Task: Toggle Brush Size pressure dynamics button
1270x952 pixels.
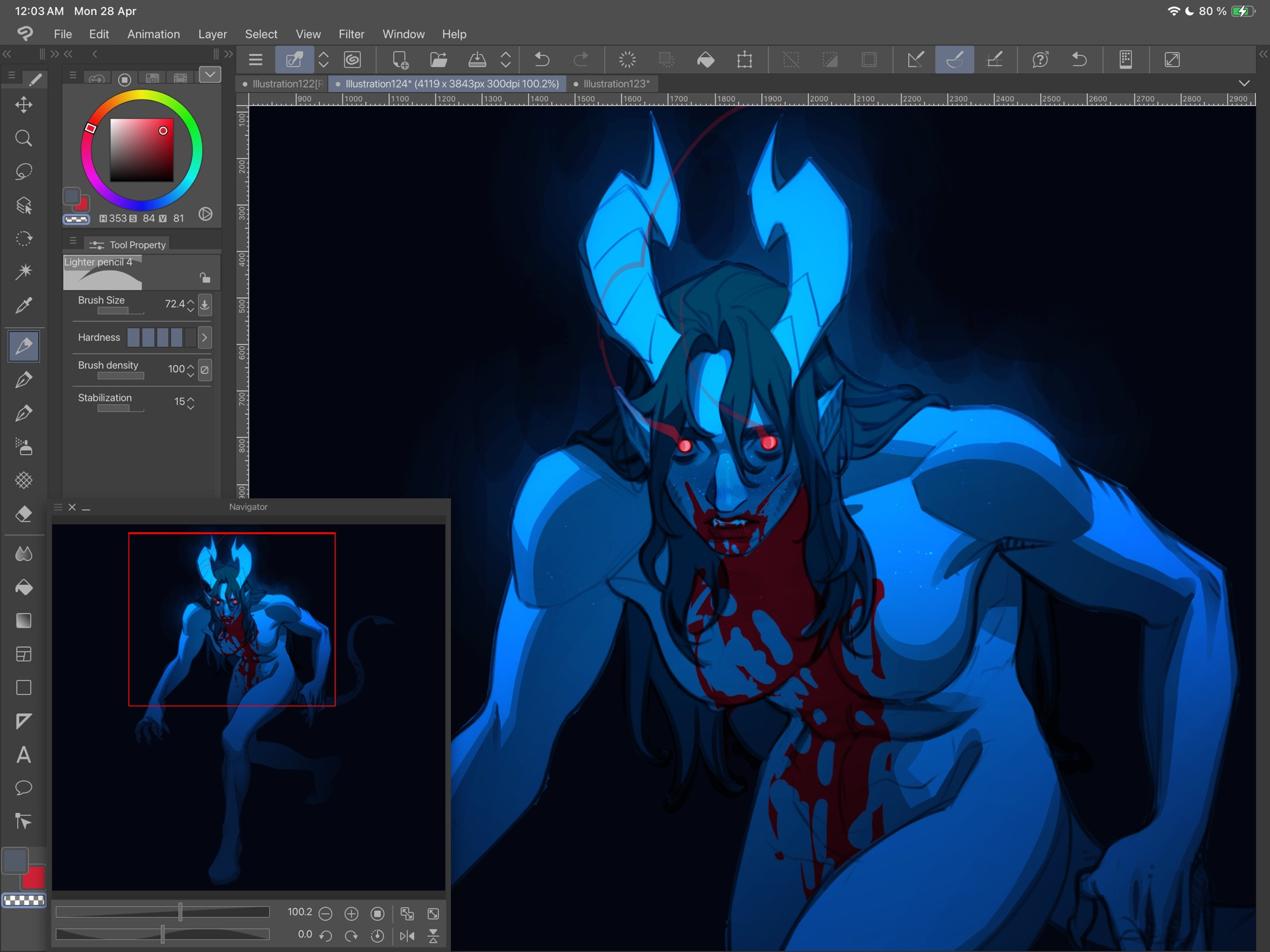Action: [204, 304]
